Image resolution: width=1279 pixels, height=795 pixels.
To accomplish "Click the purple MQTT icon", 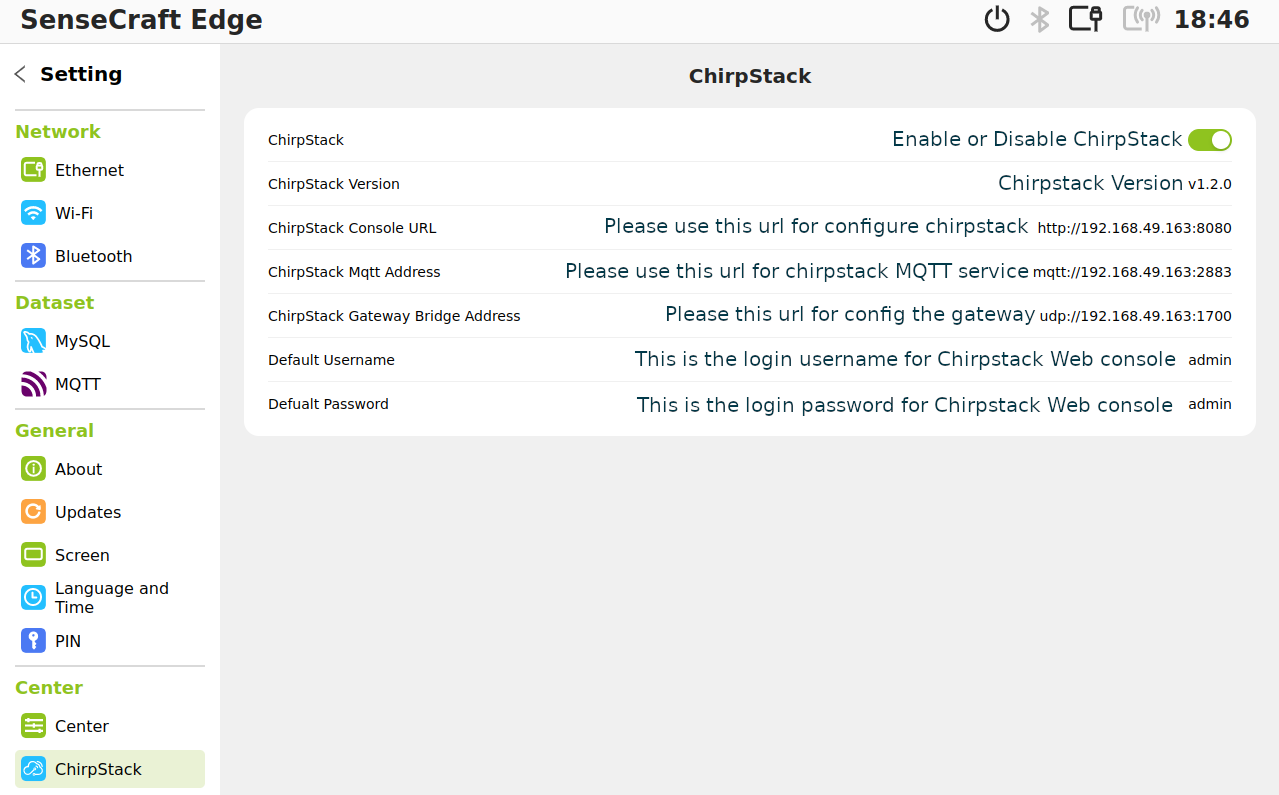I will 33,384.
